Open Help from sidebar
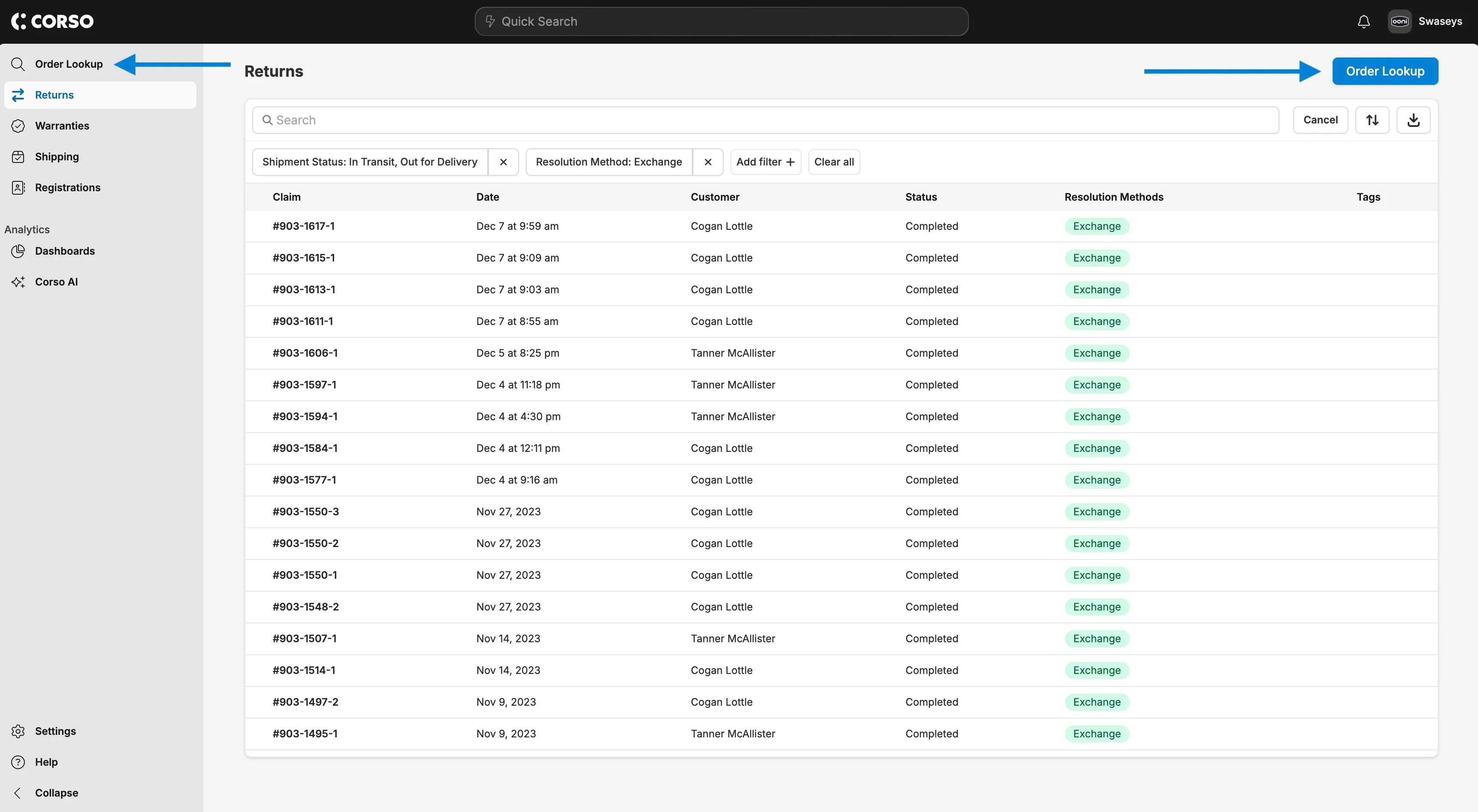1478x812 pixels. coord(100,762)
